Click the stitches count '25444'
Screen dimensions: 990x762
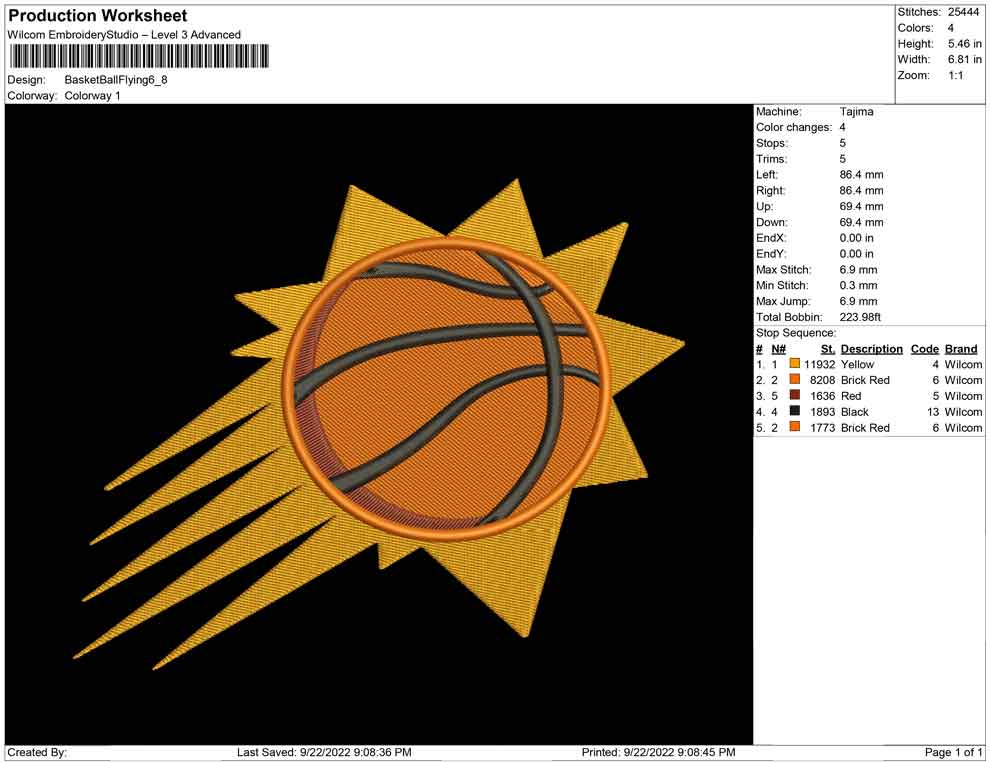(963, 12)
